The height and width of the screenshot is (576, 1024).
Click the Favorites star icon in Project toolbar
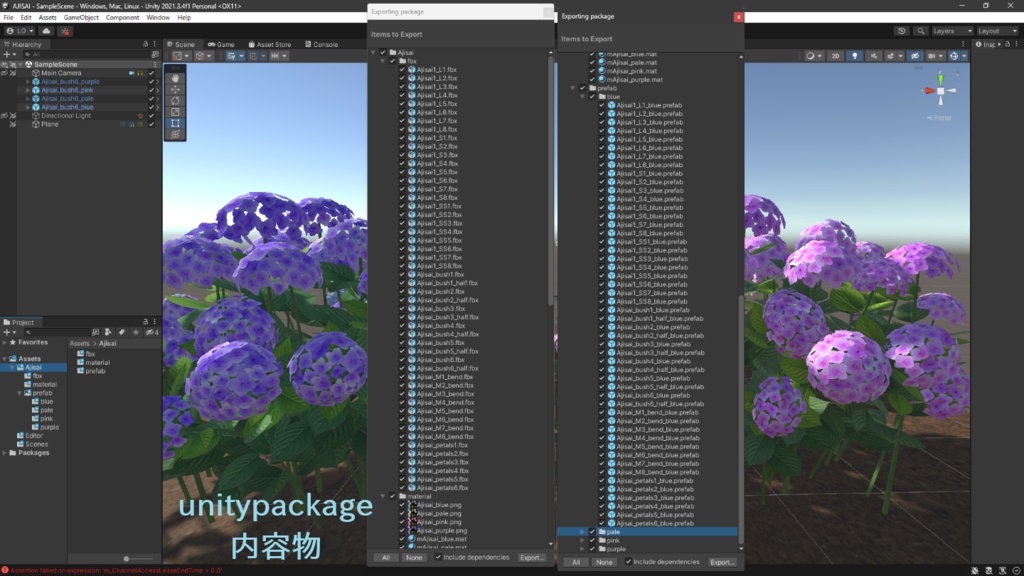pyautogui.click(x=136, y=332)
